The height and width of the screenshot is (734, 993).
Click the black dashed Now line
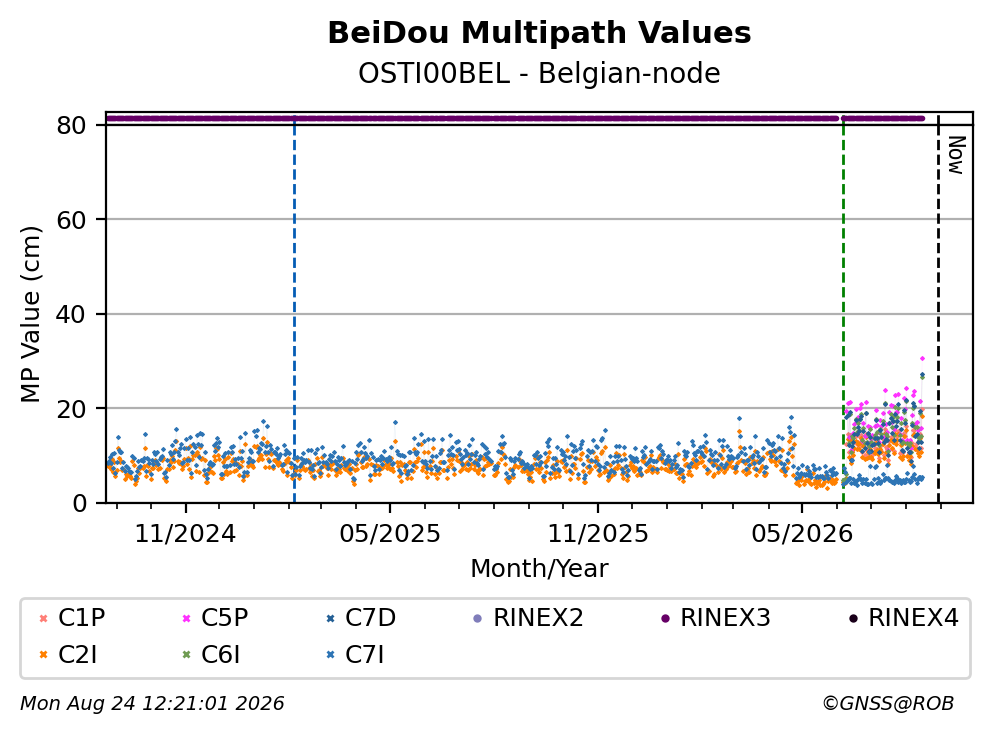tap(939, 310)
